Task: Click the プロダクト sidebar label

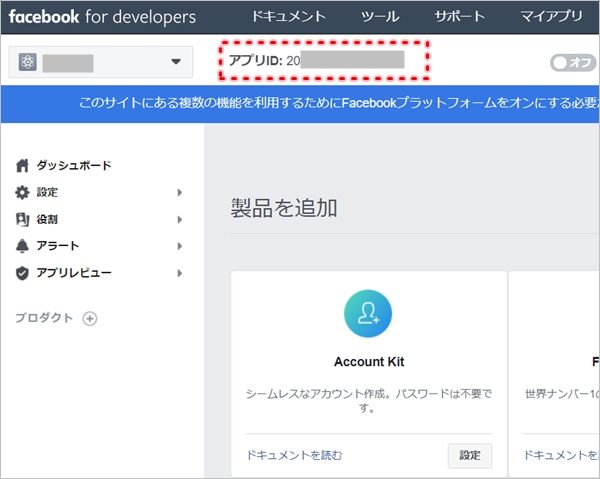Action: click(x=44, y=318)
